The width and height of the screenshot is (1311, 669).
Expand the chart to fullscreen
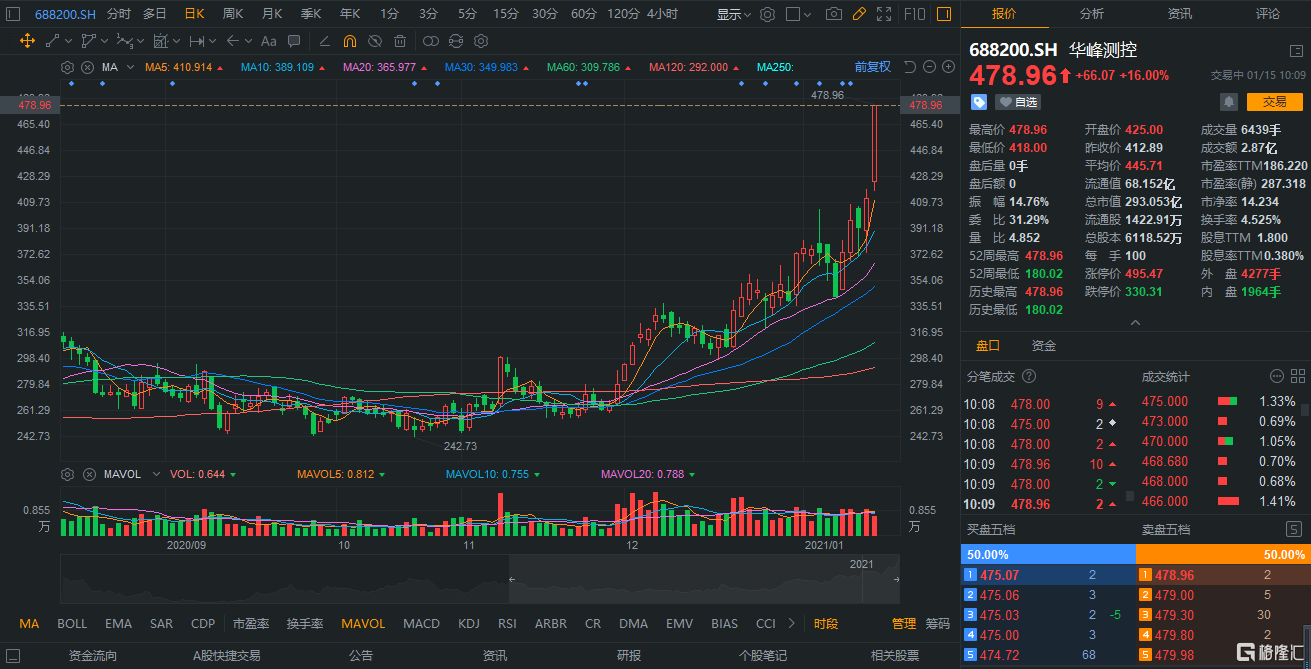point(883,14)
